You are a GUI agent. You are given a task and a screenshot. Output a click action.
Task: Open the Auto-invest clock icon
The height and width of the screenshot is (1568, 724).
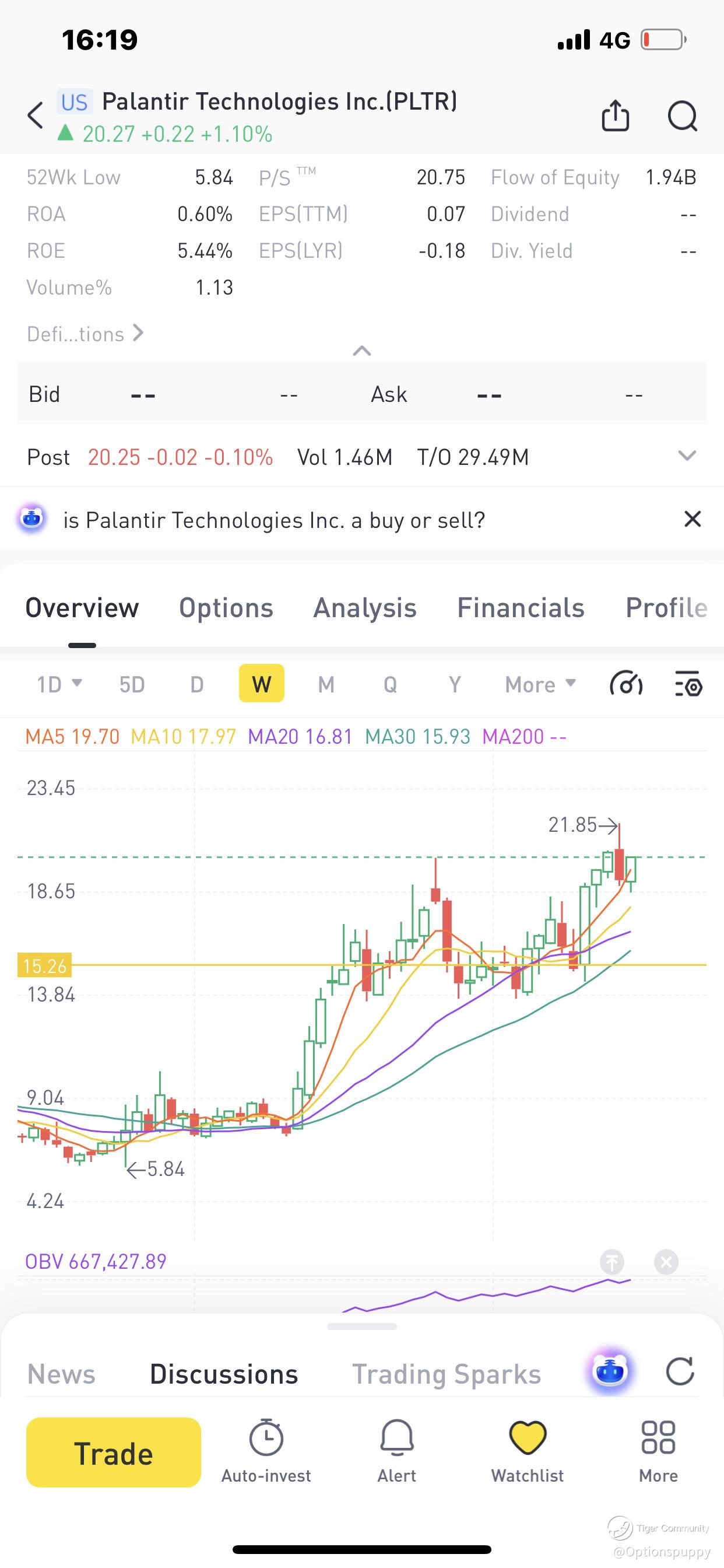point(266,1437)
